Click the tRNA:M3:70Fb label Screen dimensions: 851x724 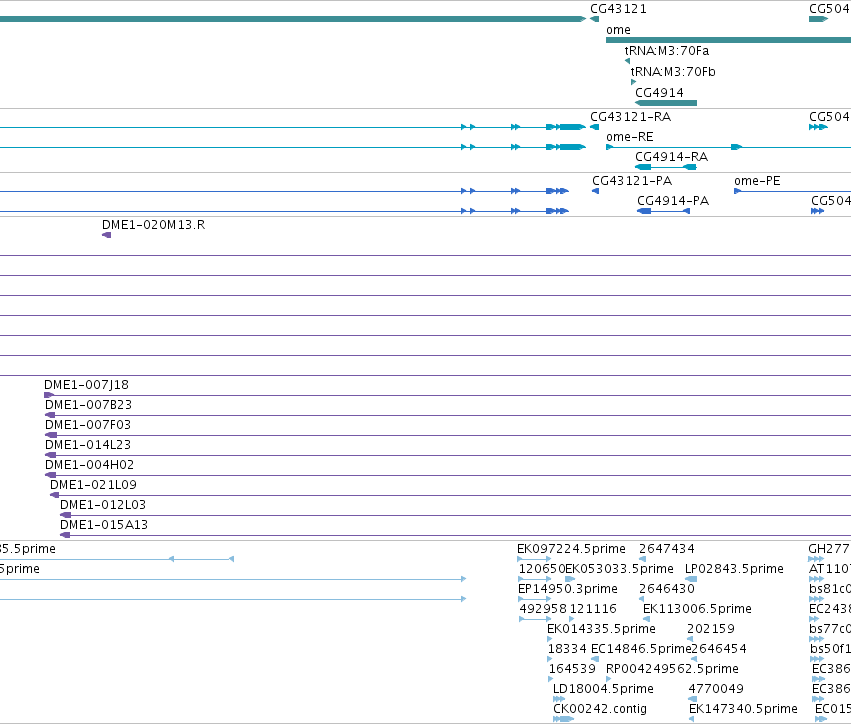(673, 72)
